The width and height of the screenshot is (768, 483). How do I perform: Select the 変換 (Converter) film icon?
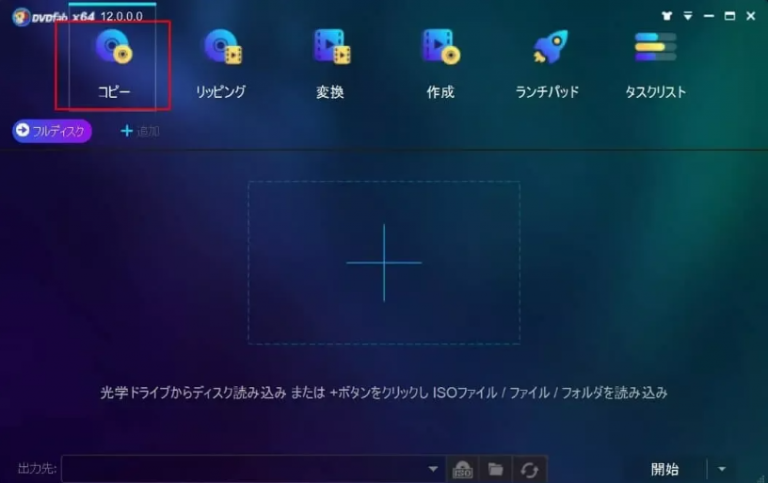[330, 47]
